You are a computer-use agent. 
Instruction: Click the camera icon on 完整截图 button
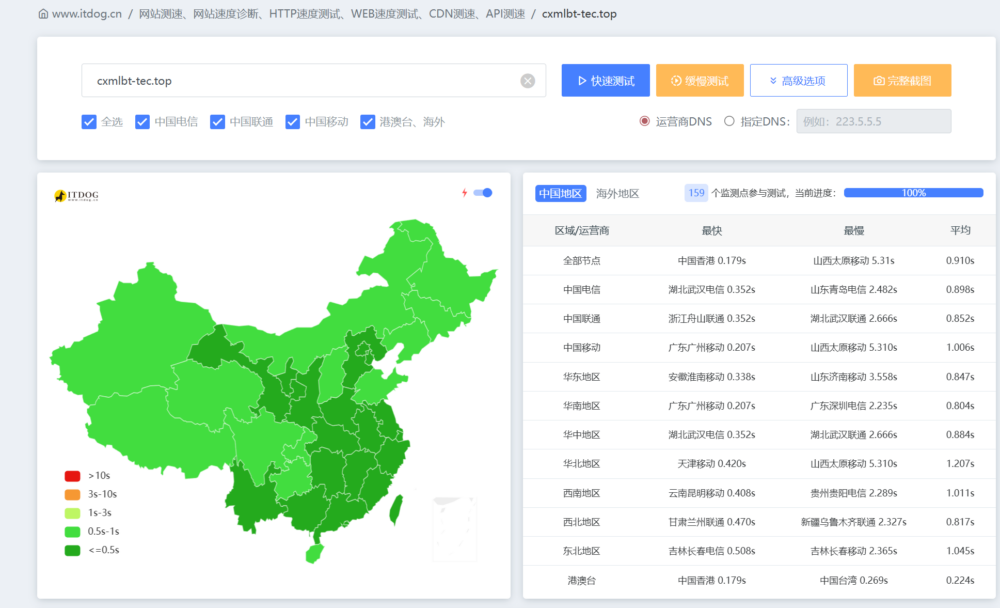click(878, 81)
